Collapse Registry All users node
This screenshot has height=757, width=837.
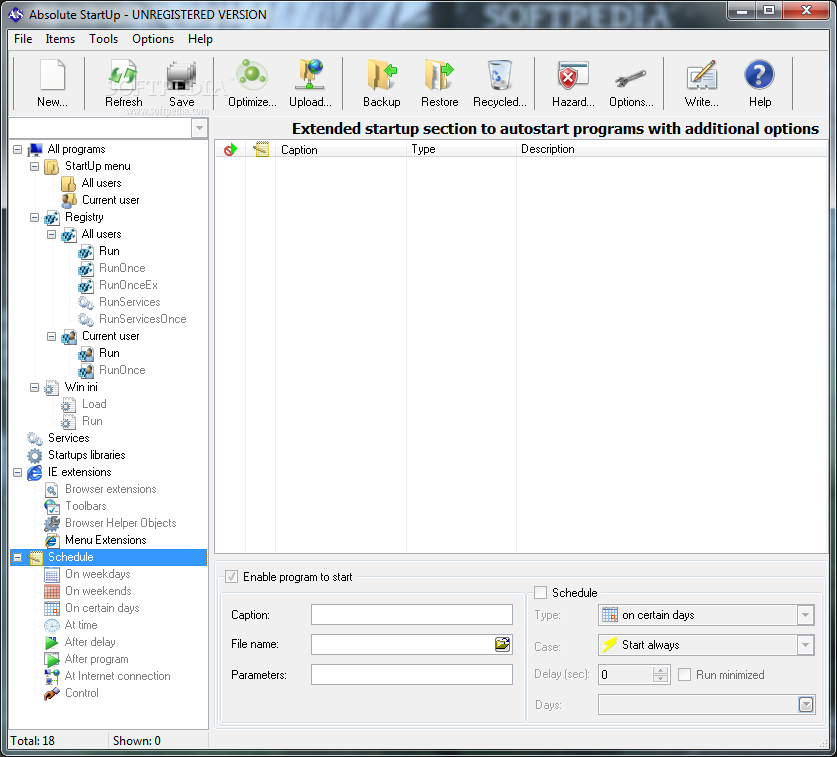click(52, 234)
